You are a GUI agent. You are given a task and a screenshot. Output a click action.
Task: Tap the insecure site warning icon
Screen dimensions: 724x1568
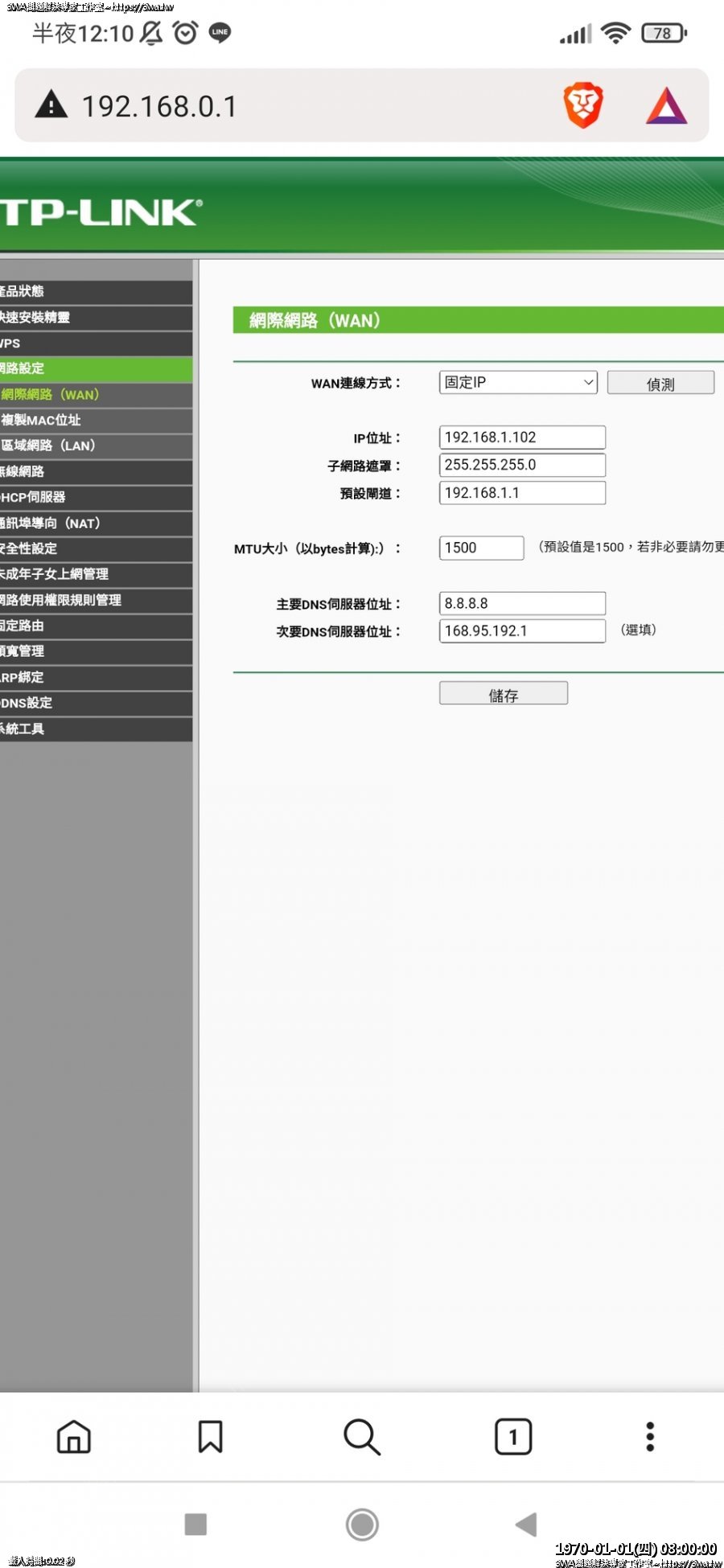click(x=51, y=105)
